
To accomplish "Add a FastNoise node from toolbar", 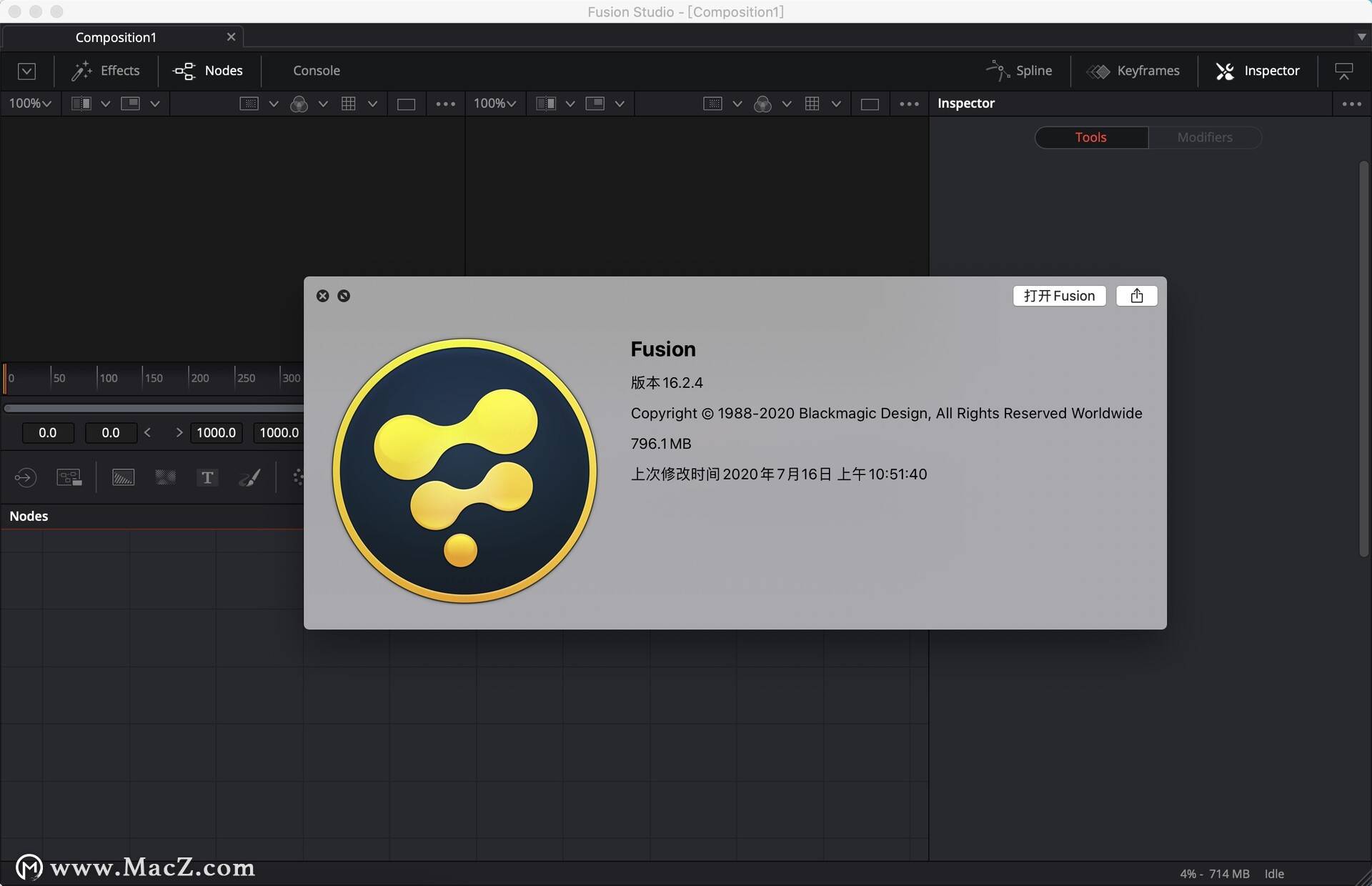I will 165,477.
